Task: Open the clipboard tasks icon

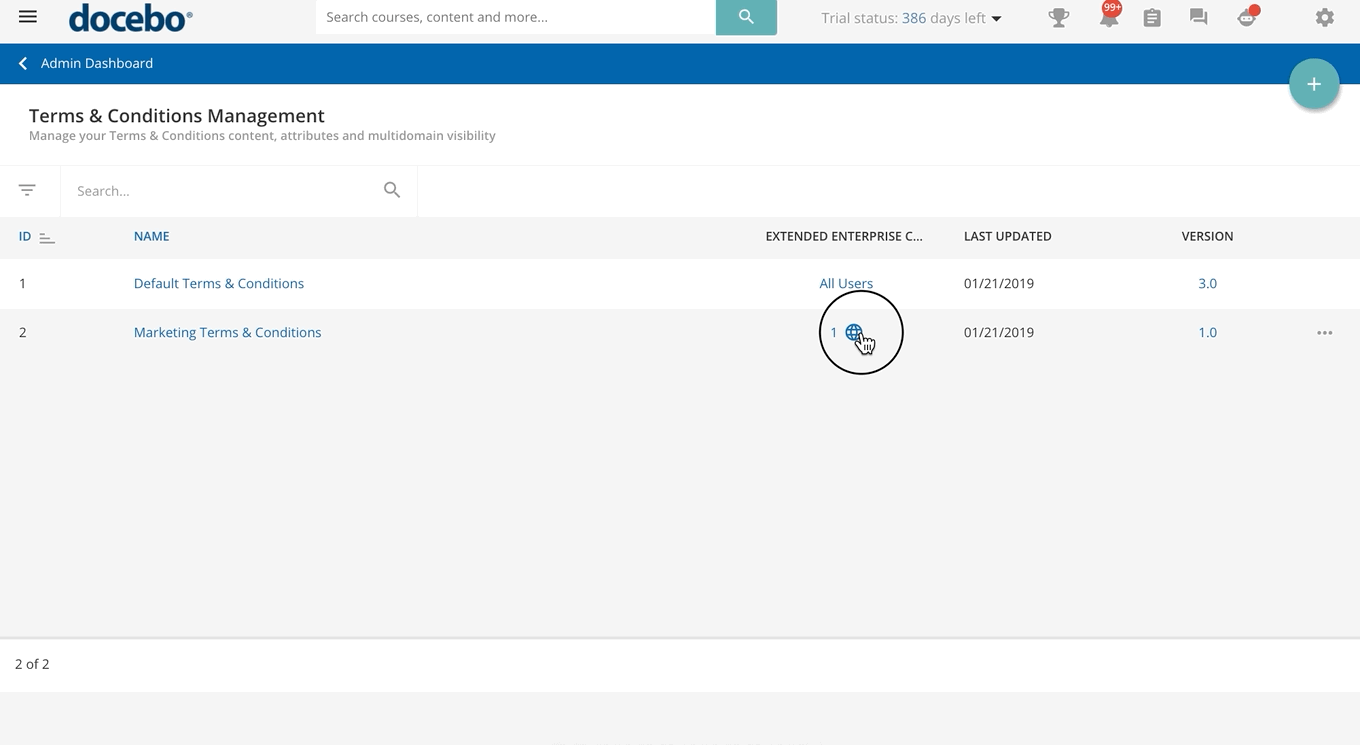Action: coord(1152,18)
